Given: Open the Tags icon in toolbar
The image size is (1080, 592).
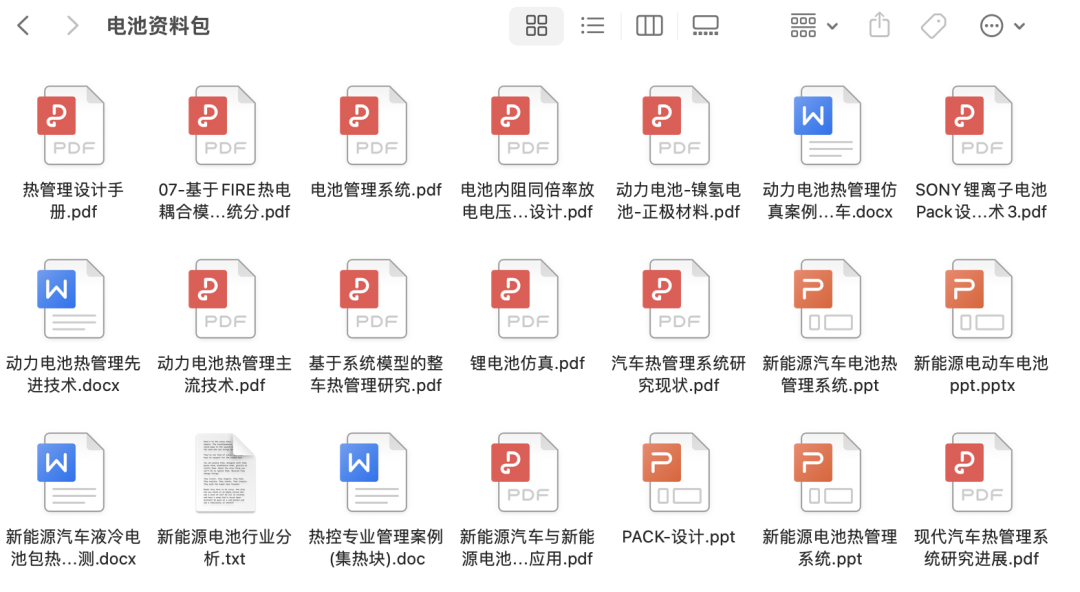Looking at the screenshot, I should pos(933,25).
